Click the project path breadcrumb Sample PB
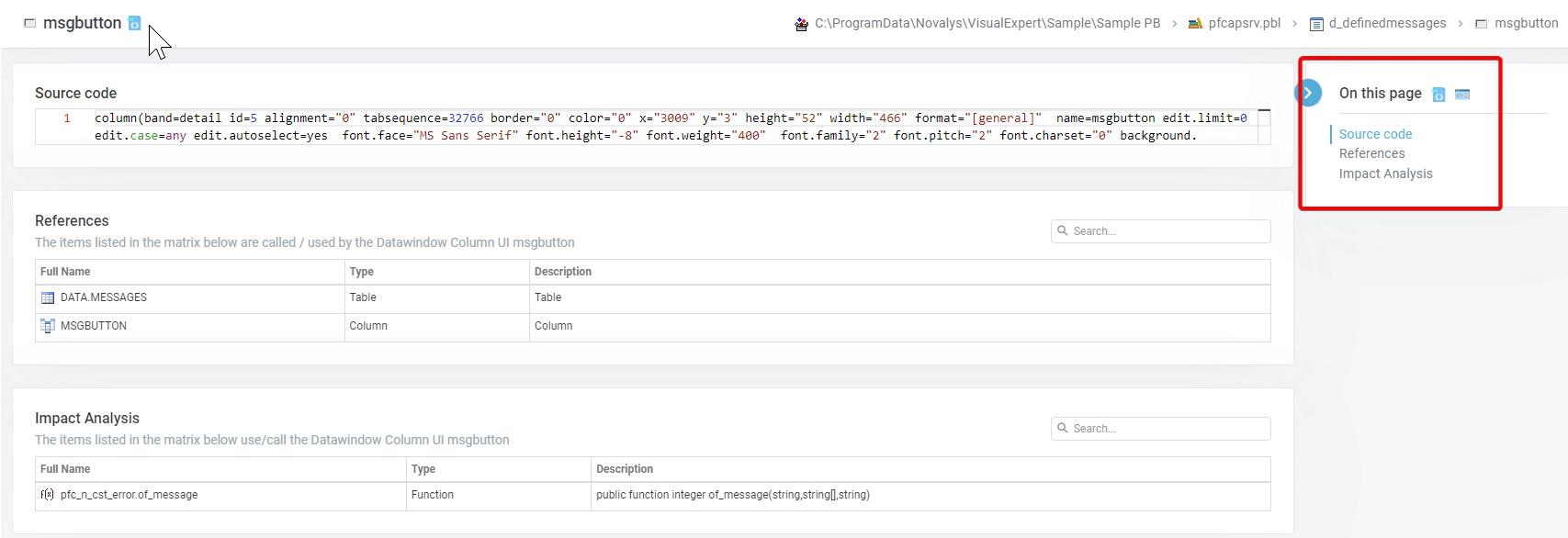 (x=987, y=23)
